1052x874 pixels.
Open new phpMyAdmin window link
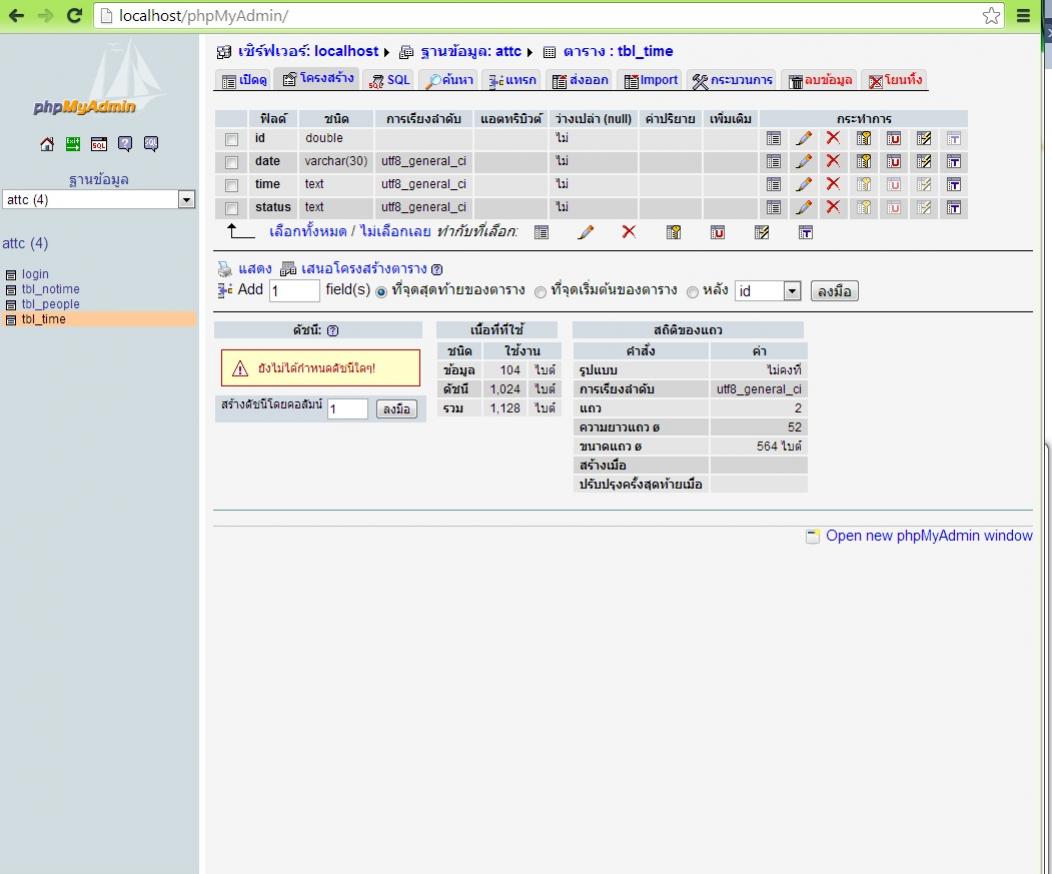(929, 535)
